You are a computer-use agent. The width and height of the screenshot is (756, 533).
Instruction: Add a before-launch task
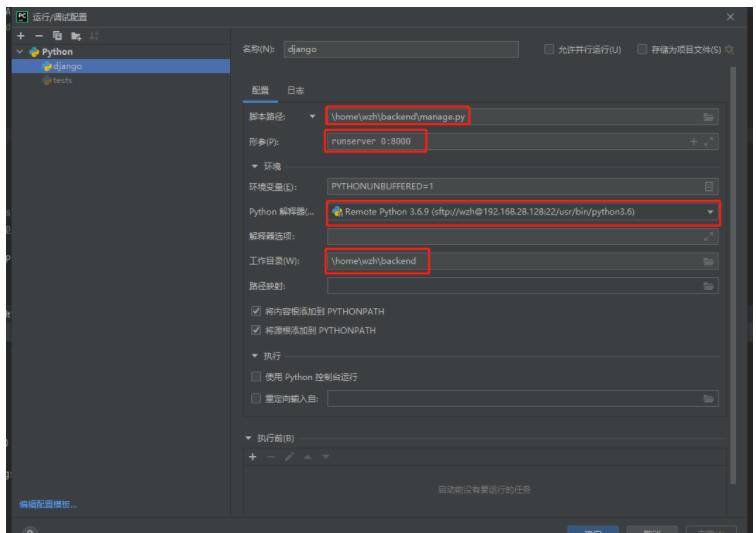tap(253, 456)
